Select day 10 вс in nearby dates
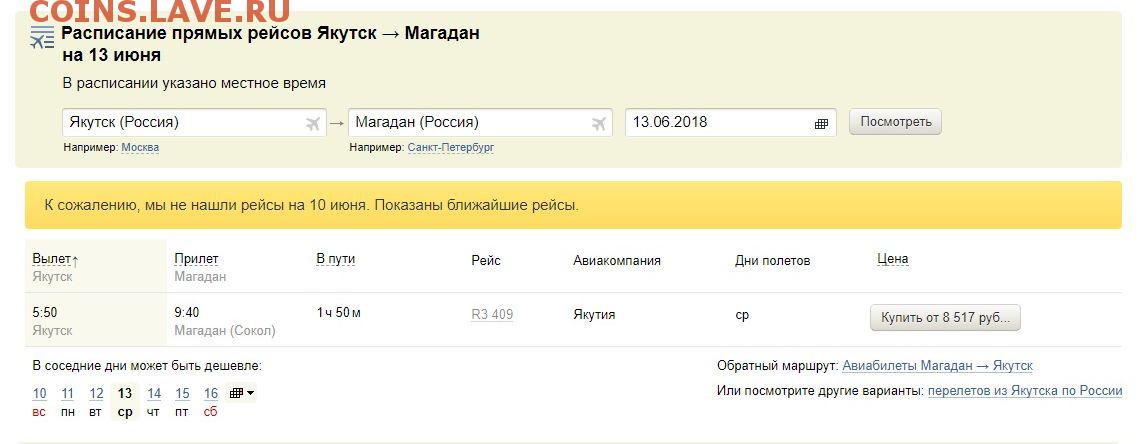The width and height of the screenshot is (1145, 444). click(39, 402)
